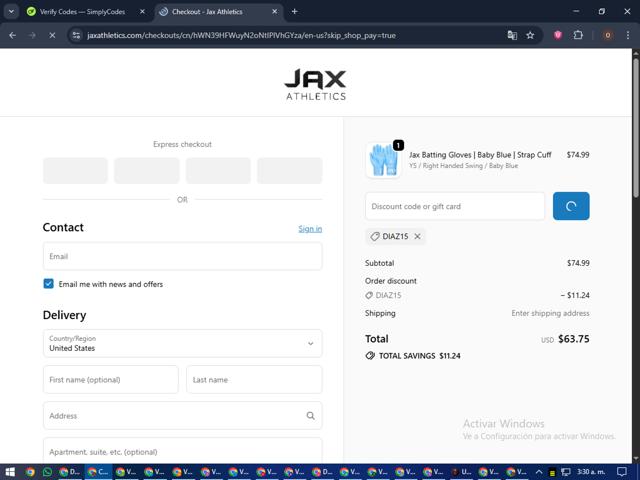Open the Chrome three-dot menu
The height and width of the screenshot is (480, 640).
(x=628, y=36)
